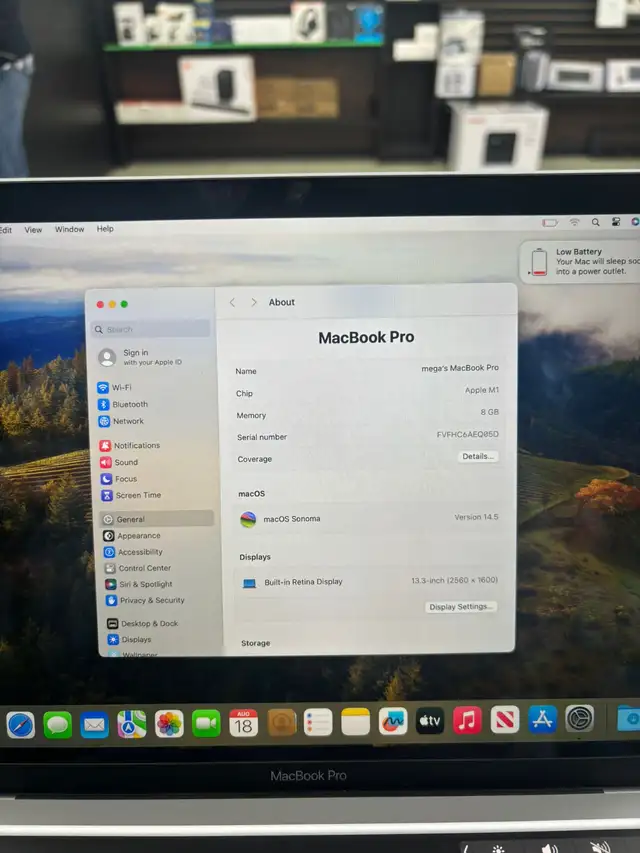The height and width of the screenshot is (853, 640).
Task: Open Freeform from the Dock
Action: tap(393, 721)
